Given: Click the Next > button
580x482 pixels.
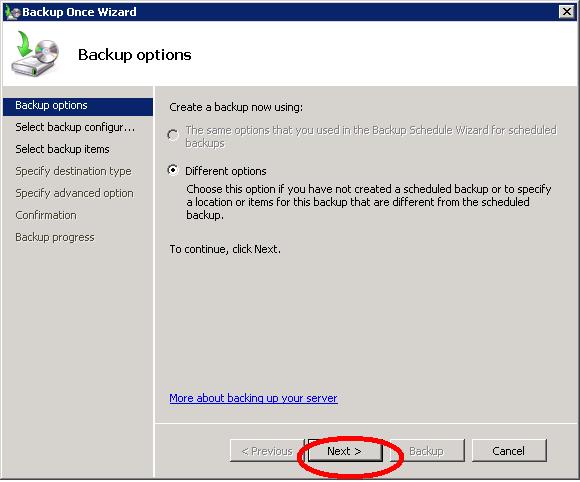Looking at the screenshot, I should (345, 451).
